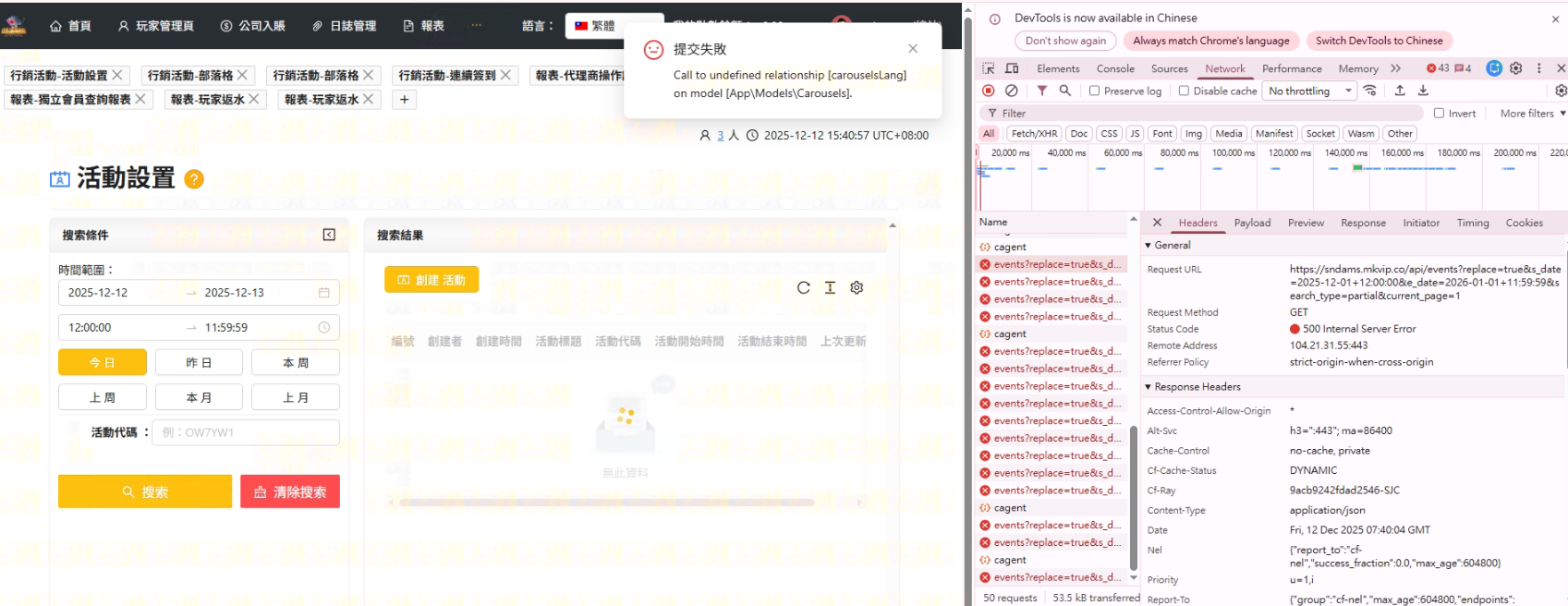The height and width of the screenshot is (606, 1568).
Task: Collapse the General headers section
Action: click(1149, 245)
